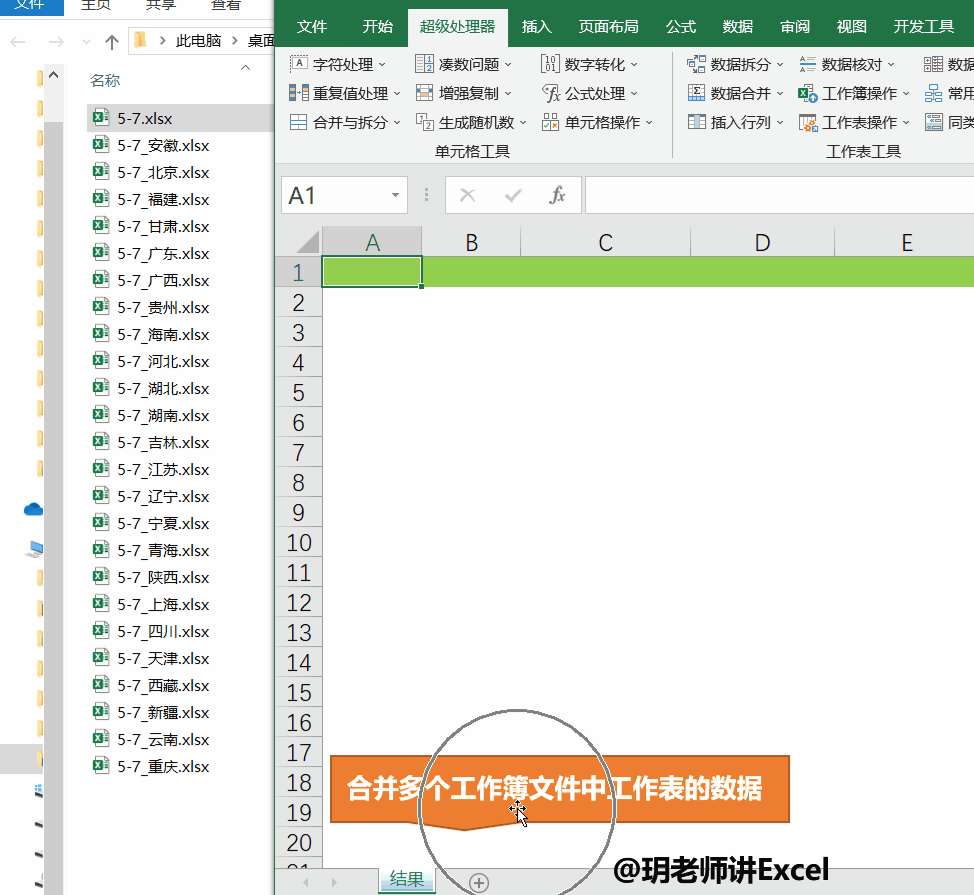This screenshot has width=974, height=895.
Task: Switch to the 开始 ribbon tab
Action: point(378,27)
